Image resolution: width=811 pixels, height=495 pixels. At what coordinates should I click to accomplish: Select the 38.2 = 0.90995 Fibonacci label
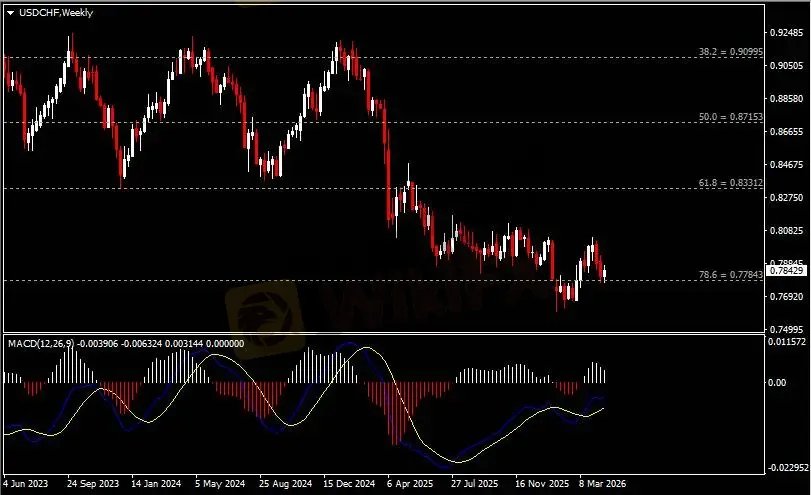click(x=732, y=51)
